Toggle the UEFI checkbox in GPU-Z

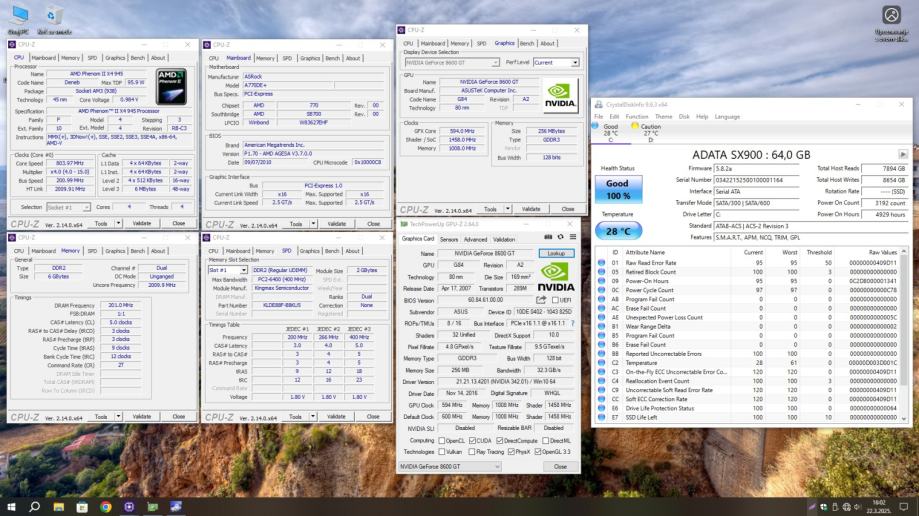click(554, 299)
